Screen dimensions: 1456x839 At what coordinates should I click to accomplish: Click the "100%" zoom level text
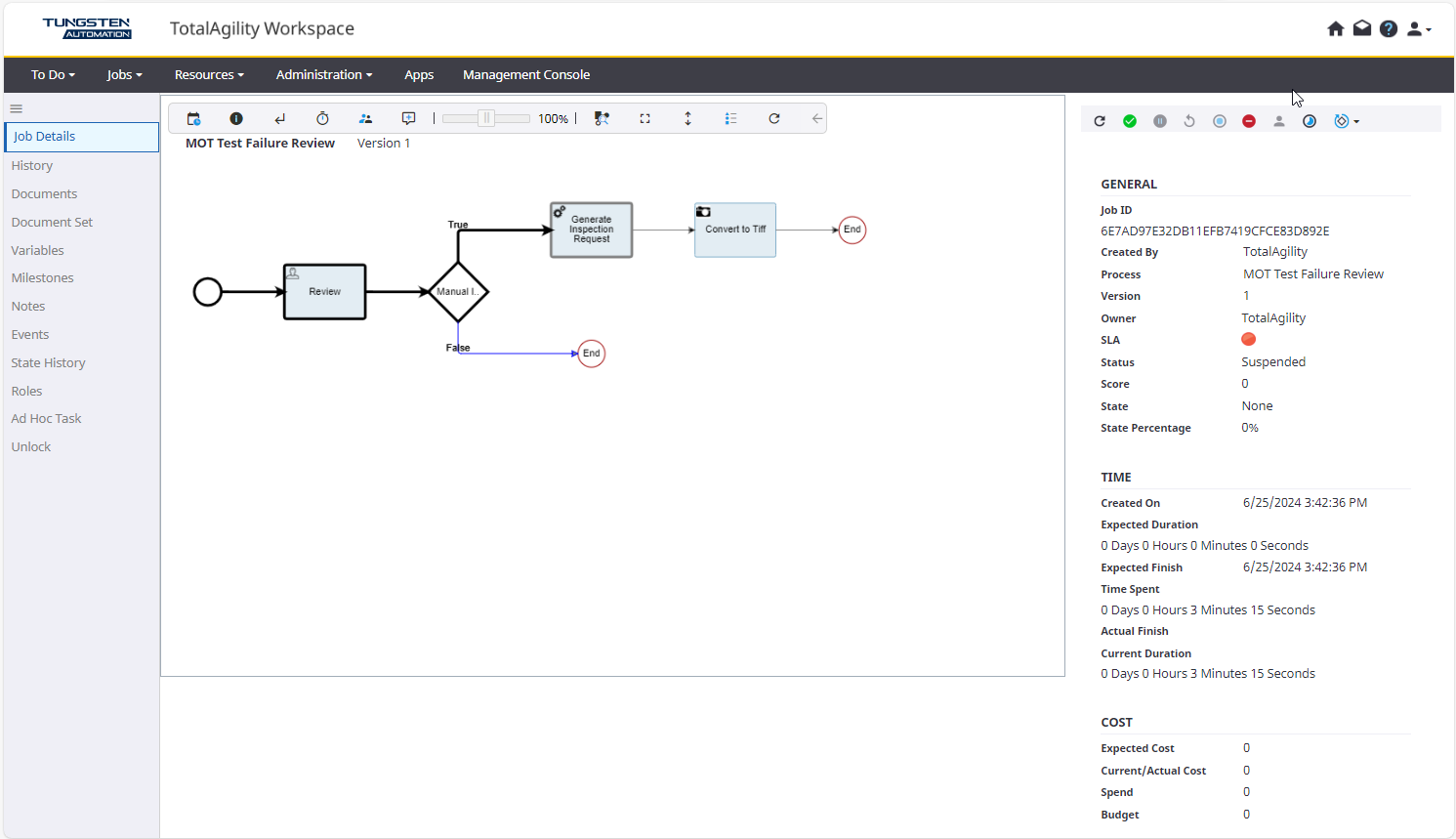pyautogui.click(x=554, y=119)
